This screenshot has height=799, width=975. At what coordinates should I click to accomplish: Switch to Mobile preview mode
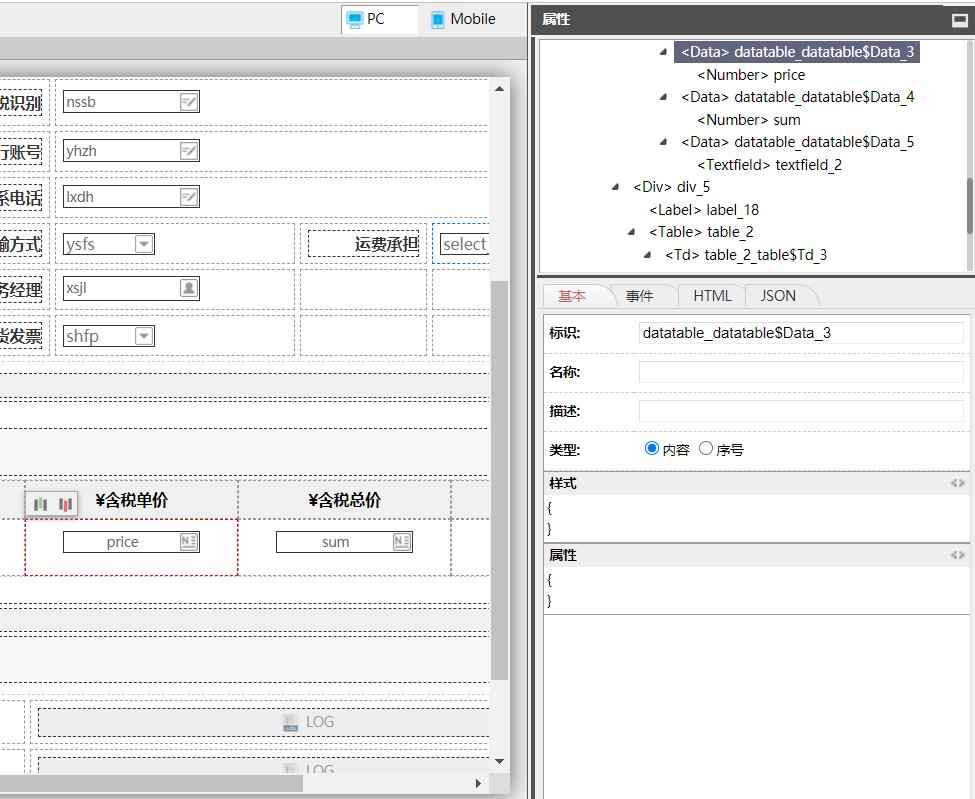(x=463, y=19)
